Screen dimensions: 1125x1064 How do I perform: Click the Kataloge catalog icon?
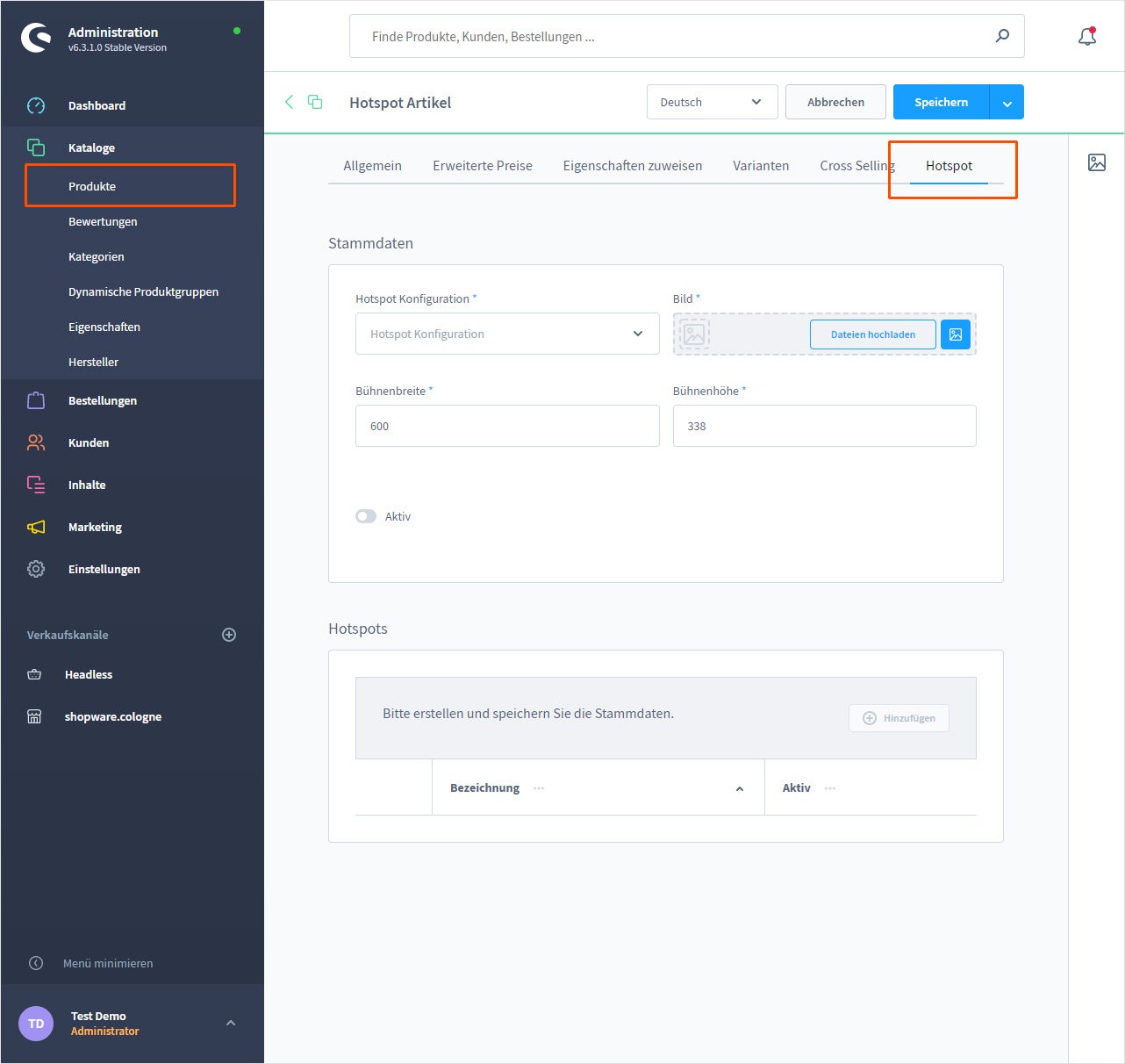tap(36, 147)
